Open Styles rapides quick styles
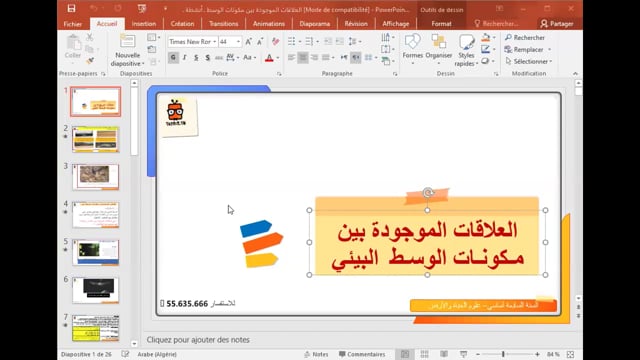This screenshot has height=360, width=640. [466, 50]
